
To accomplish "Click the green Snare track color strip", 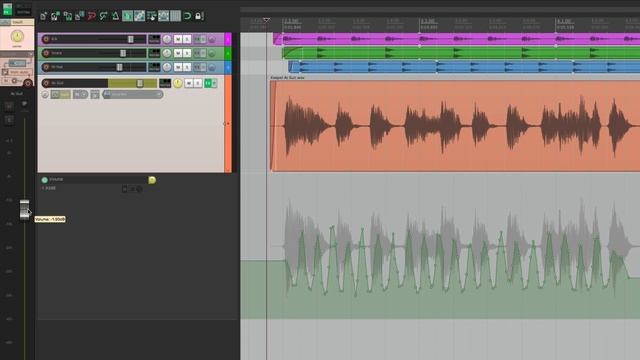I will [228, 53].
